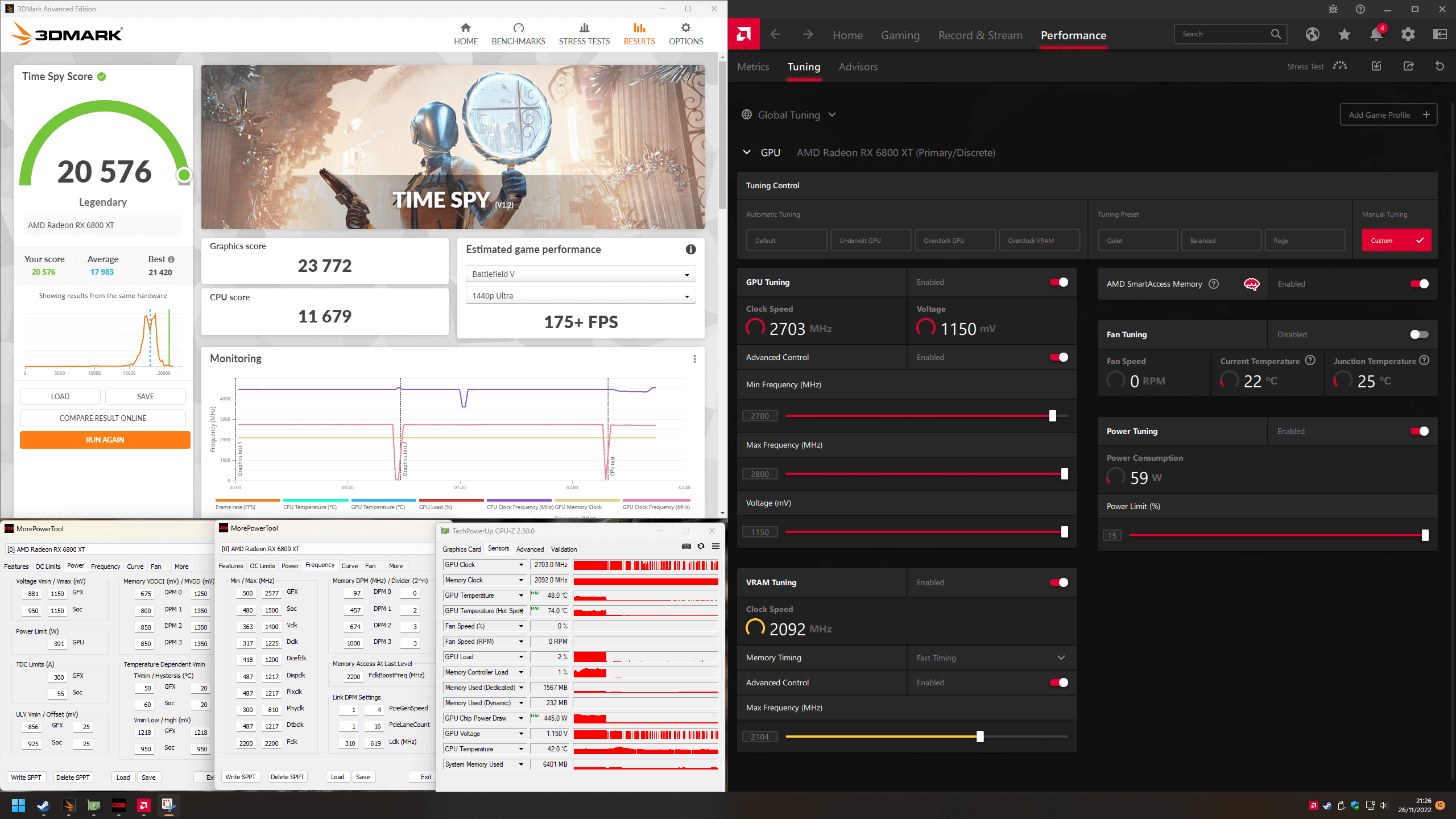Click the reset tuning icon
Image resolution: width=1456 pixels, height=819 pixels.
pyautogui.click(x=1440, y=67)
